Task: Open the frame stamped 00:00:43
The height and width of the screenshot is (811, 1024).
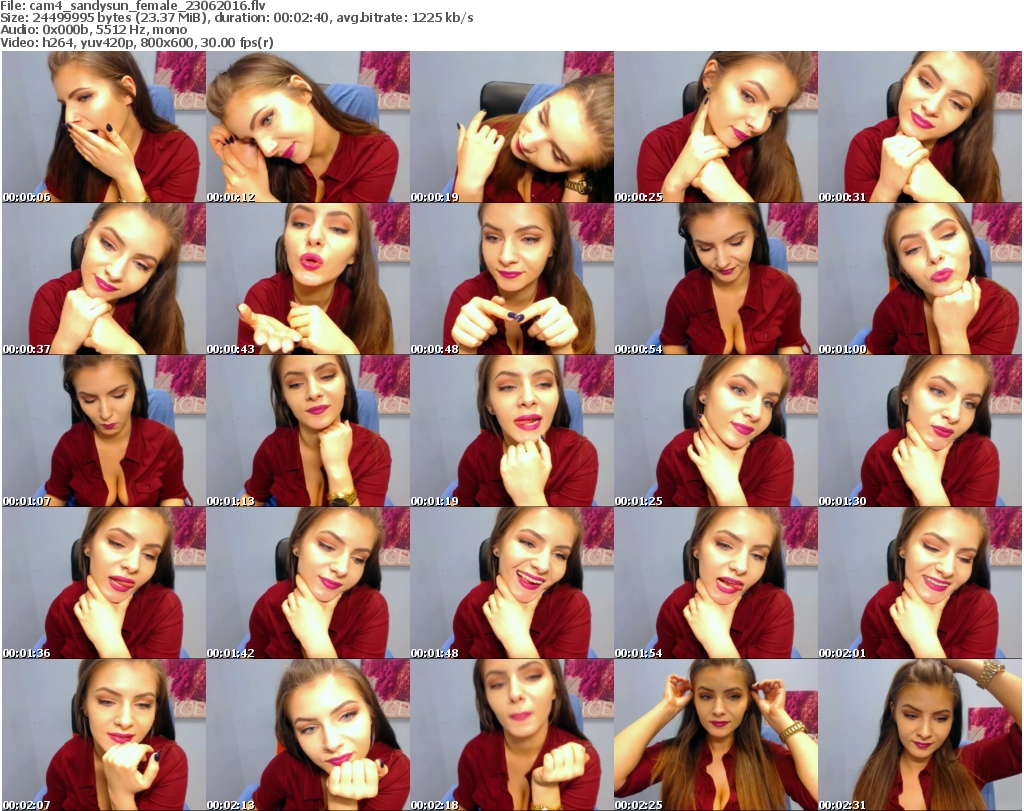Action: pos(308,279)
